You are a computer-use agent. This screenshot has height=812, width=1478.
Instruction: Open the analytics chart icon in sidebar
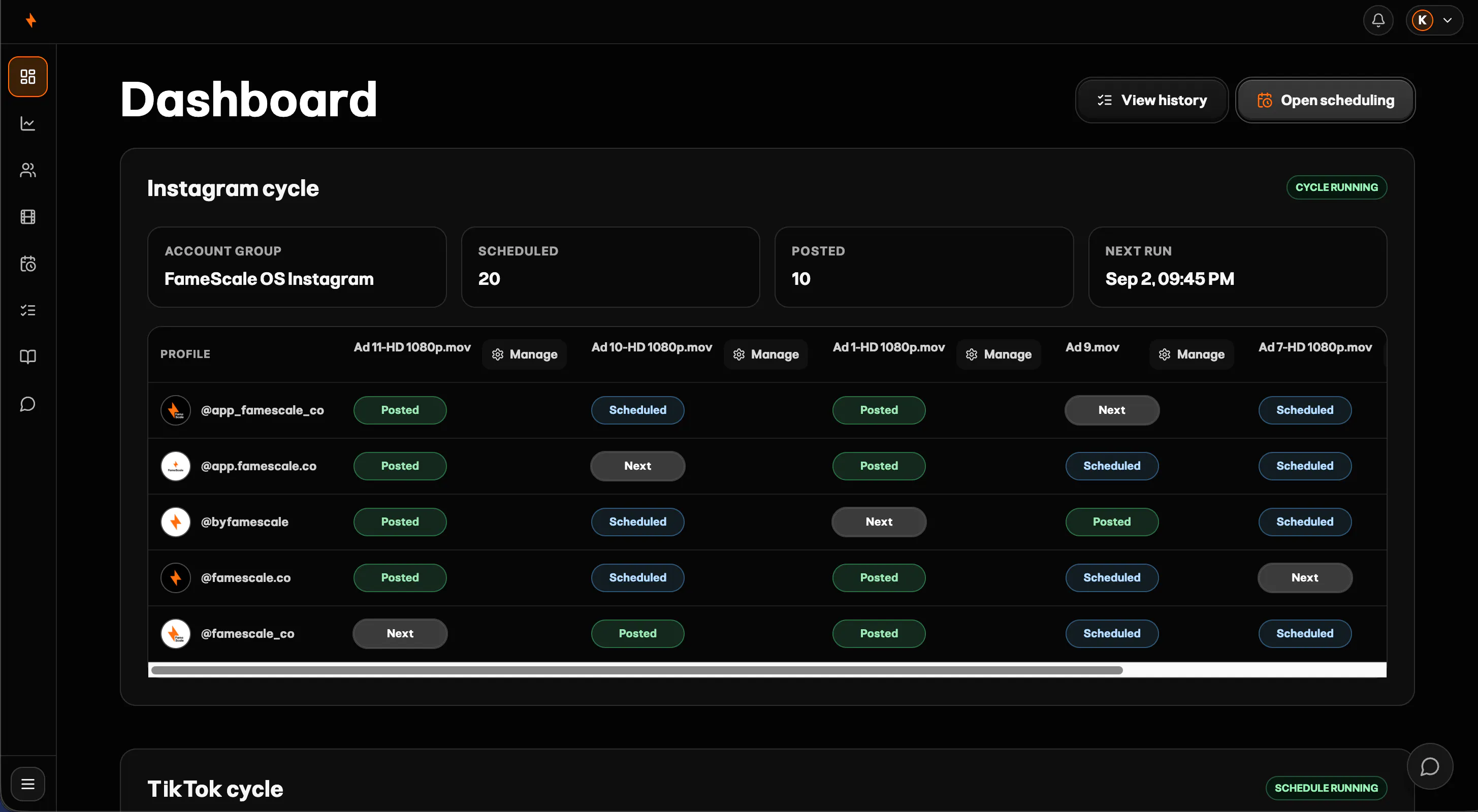pos(27,123)
